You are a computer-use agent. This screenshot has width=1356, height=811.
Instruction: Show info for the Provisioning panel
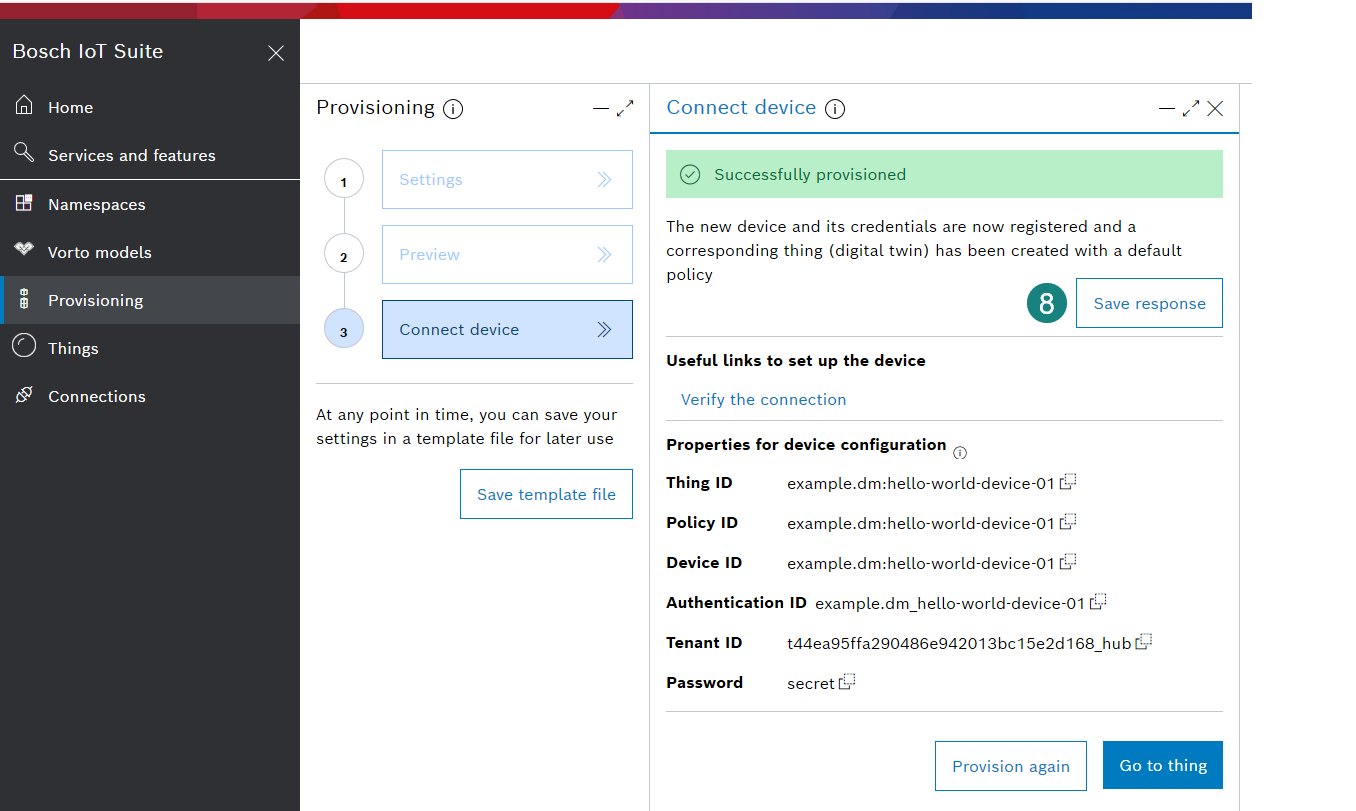click(x=453, y=109)
